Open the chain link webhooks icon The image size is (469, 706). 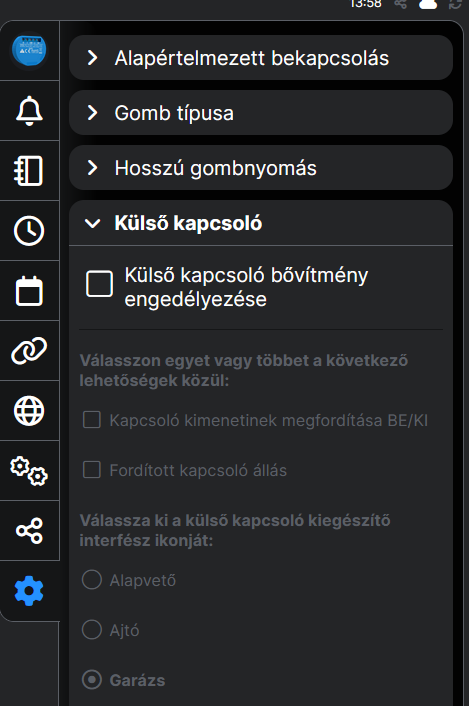click(x=29, y=350)
